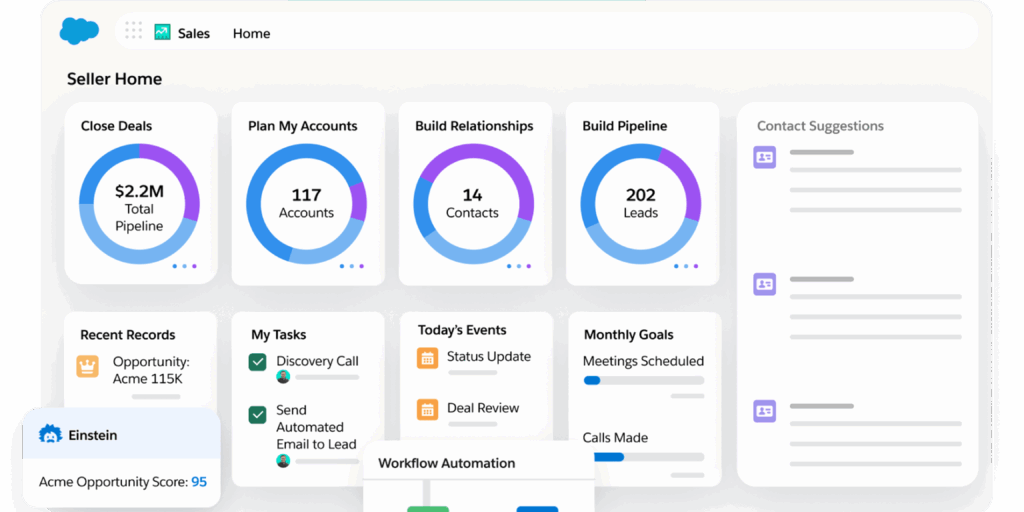Click the Einstein mascot icon
Image resolution: width=1024 pixels, height=512 pixels.
(50, 435)
